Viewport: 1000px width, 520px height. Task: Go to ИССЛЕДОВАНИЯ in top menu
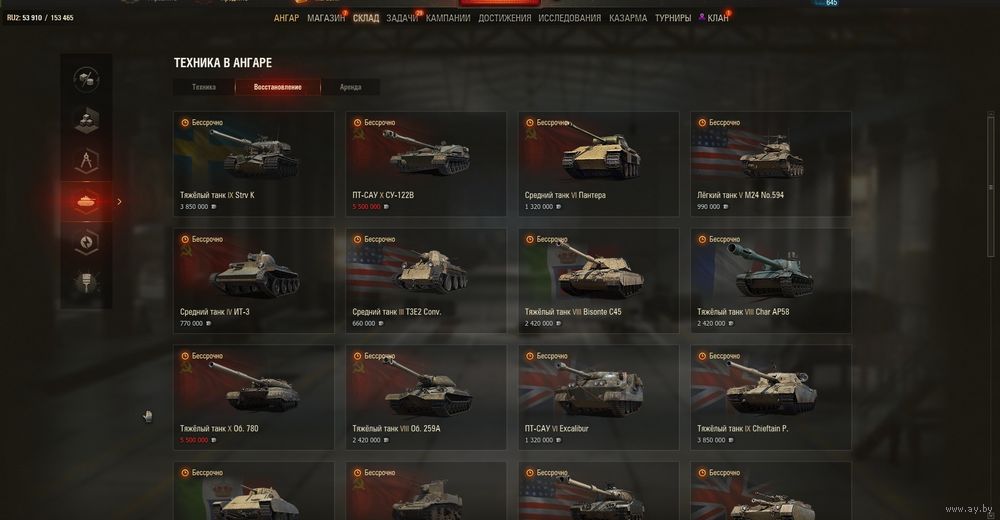coord(570,18)
